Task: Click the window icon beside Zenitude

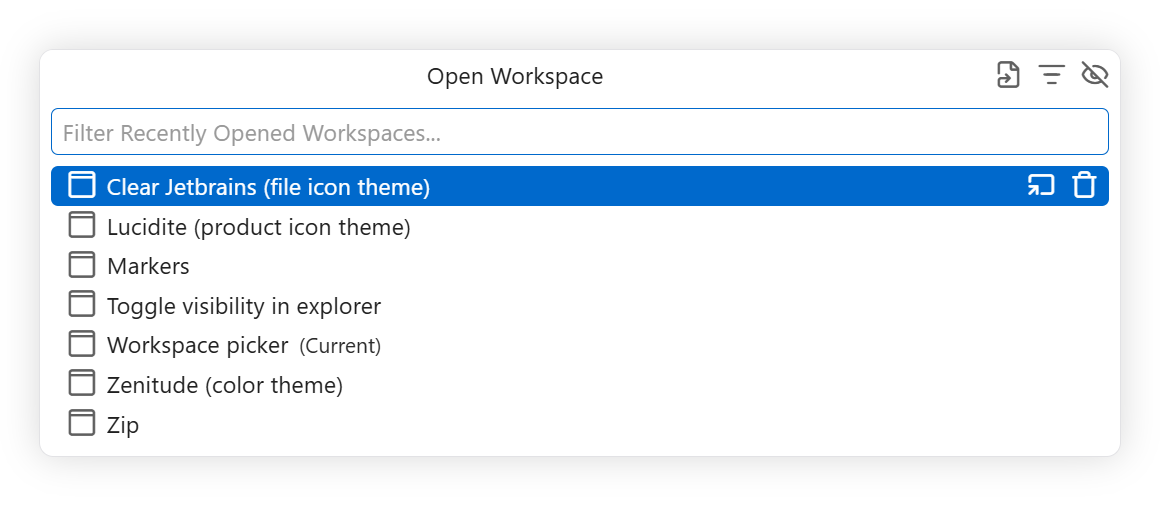Action: 82,383
